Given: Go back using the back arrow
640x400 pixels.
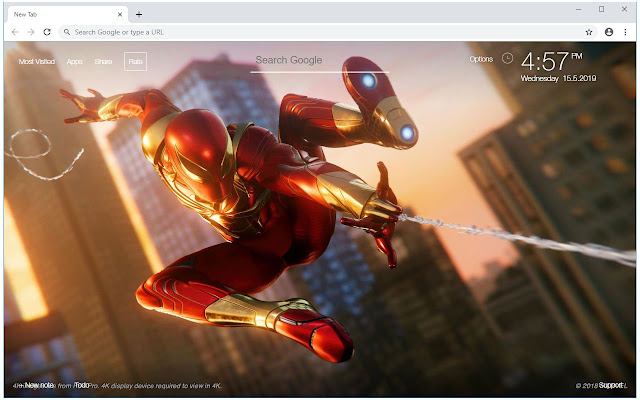Looking at the screenshot, I should (15, 32).
